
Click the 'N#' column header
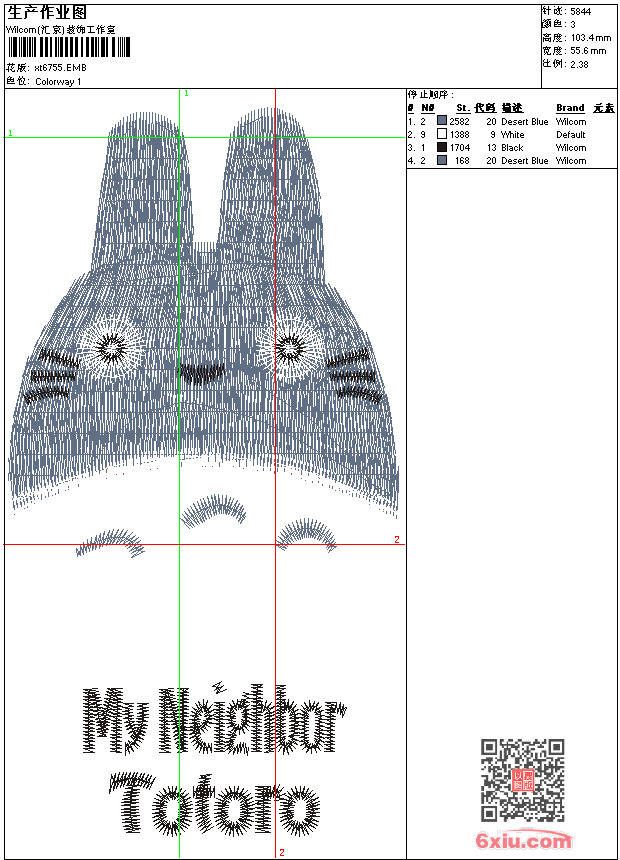click(x=428, y=108)
